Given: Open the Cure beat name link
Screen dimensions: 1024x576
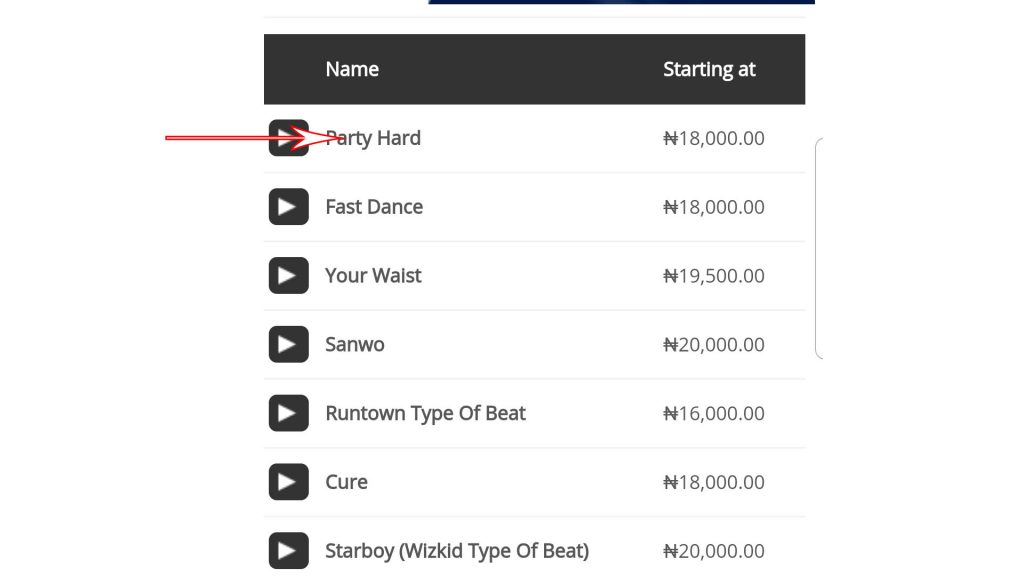Looking at the screenshot, I should 347,482.
